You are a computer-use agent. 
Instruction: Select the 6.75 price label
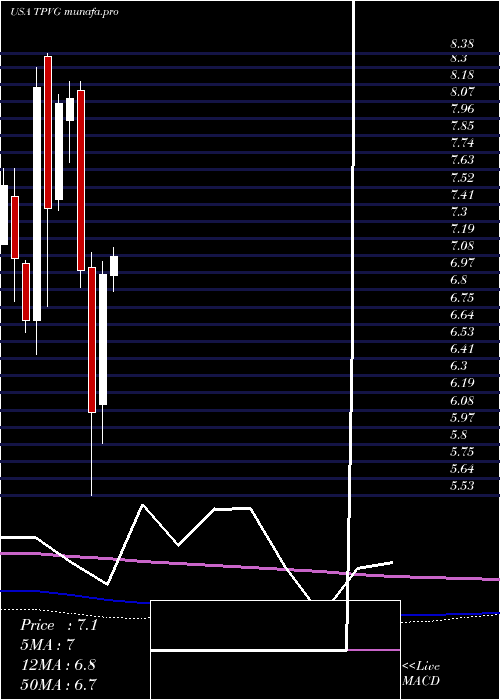[462, 297]
